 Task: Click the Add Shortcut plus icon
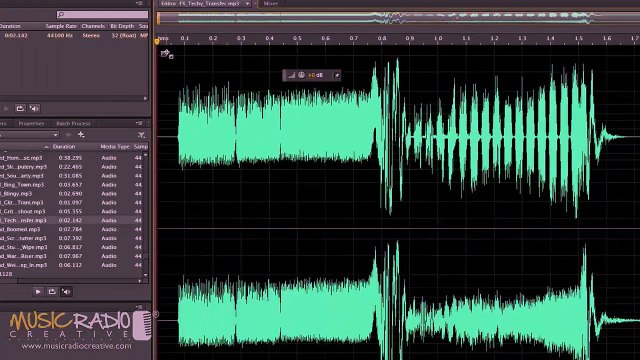81,134
